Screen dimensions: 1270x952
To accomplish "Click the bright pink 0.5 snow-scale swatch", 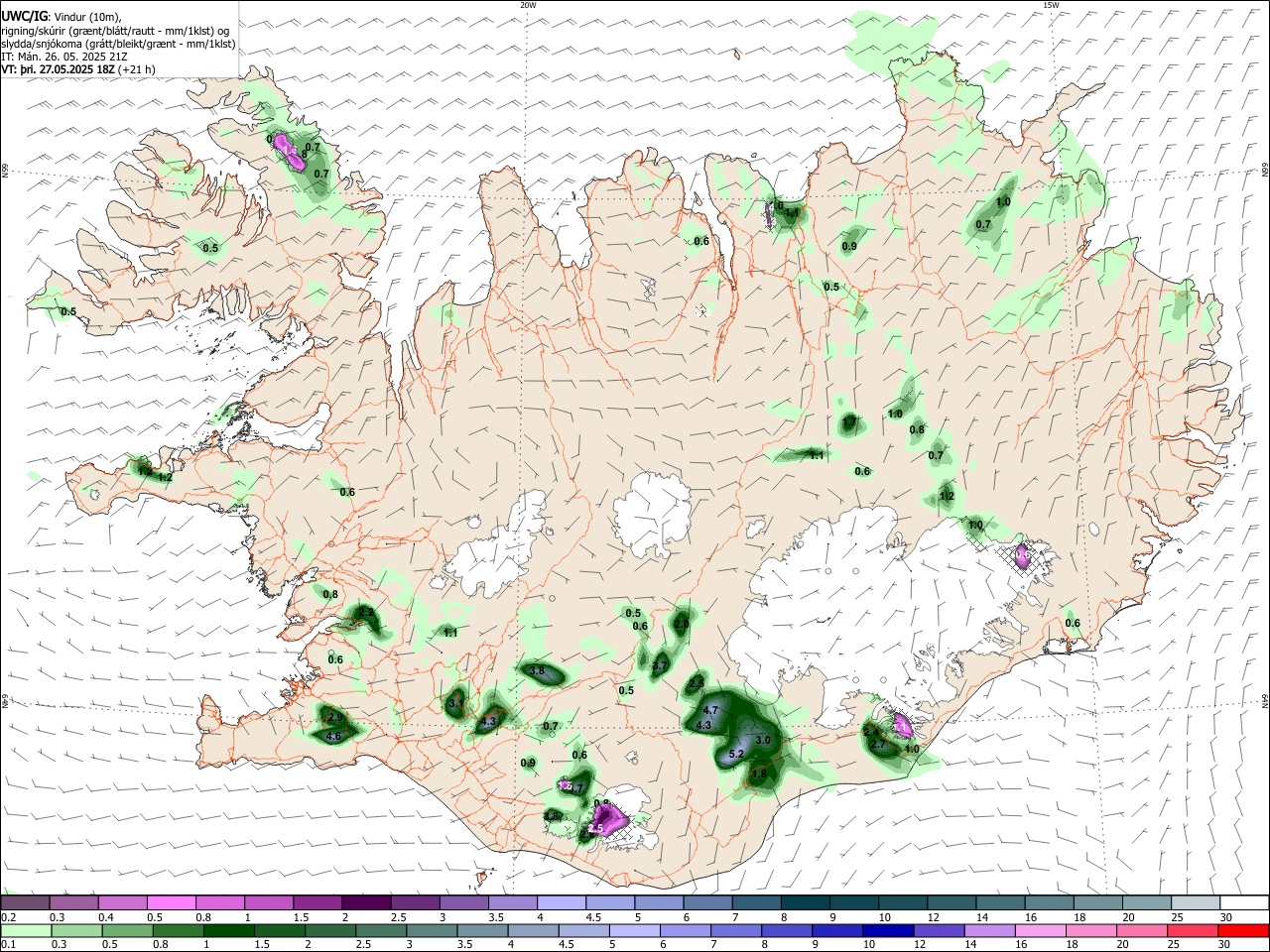I will tap(171, 902).
